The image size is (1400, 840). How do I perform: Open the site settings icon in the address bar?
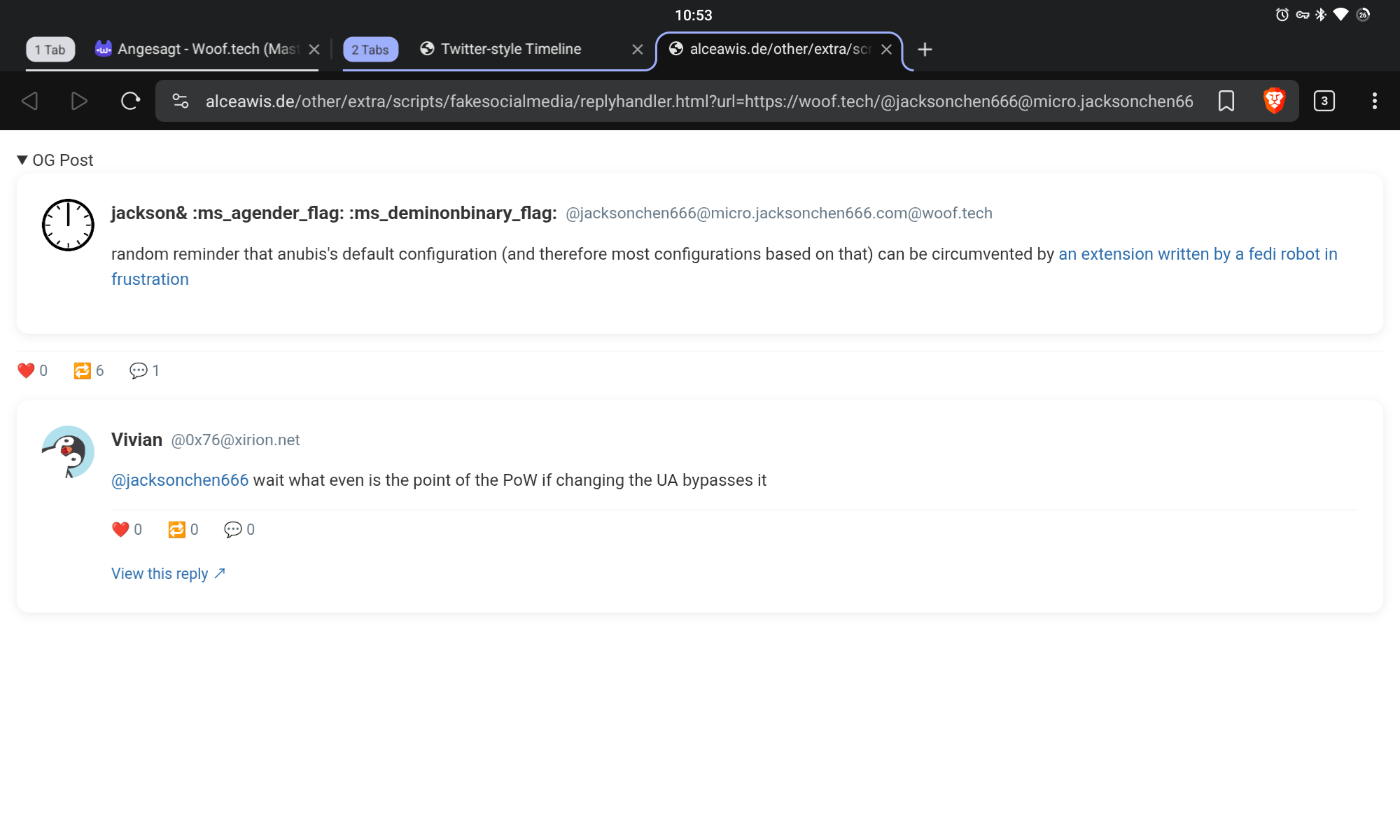click(181, 101)
